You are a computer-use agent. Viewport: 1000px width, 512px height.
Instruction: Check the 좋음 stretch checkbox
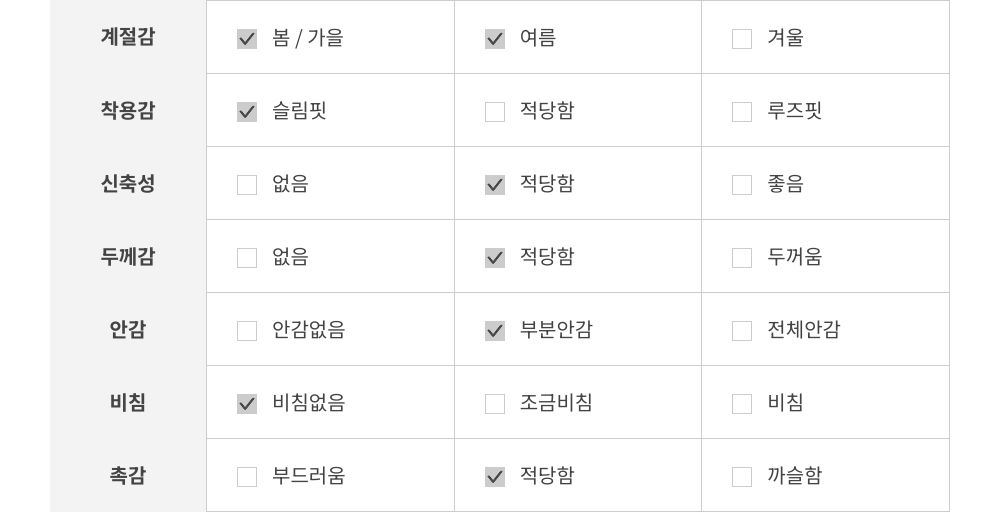pos(742,185)
